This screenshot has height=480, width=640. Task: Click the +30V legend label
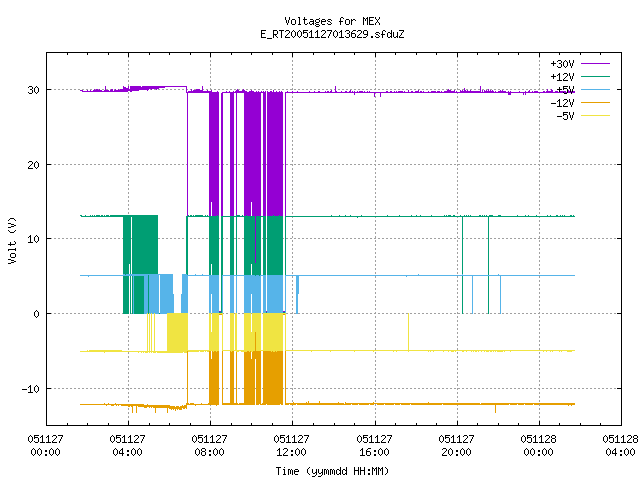point(562,64)
